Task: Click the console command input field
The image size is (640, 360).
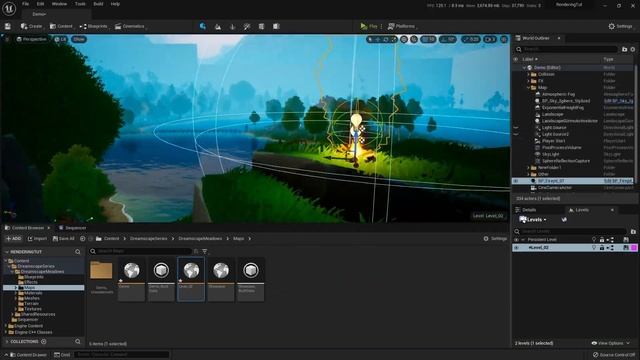Action: (122, 355)
